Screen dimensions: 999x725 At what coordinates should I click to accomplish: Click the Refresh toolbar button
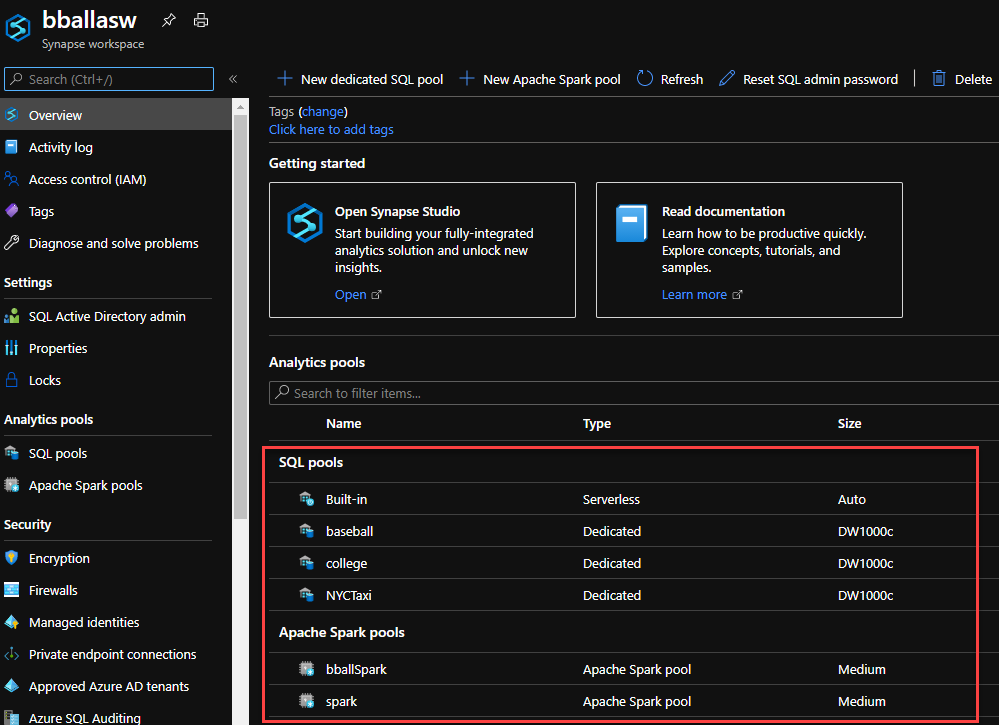point(670,79)
